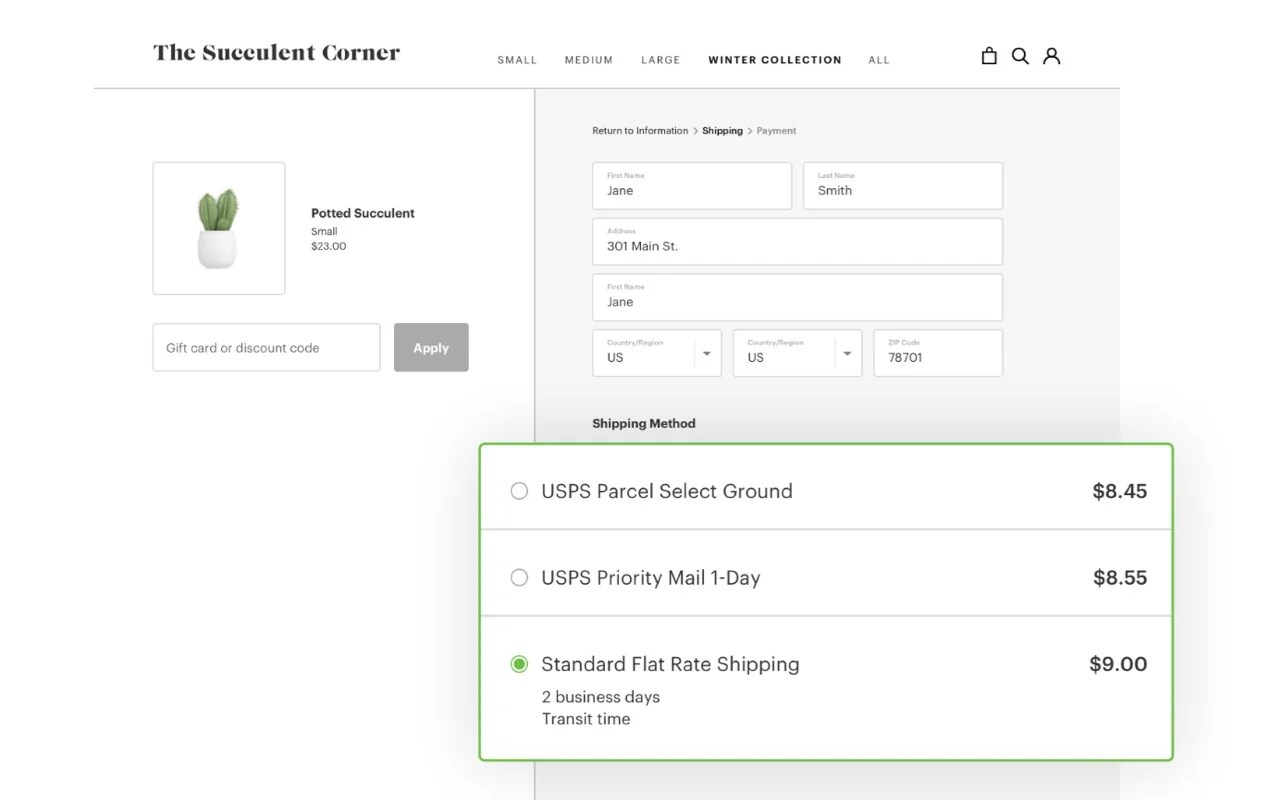Open the account profile icon

(x=1051, y=56)
